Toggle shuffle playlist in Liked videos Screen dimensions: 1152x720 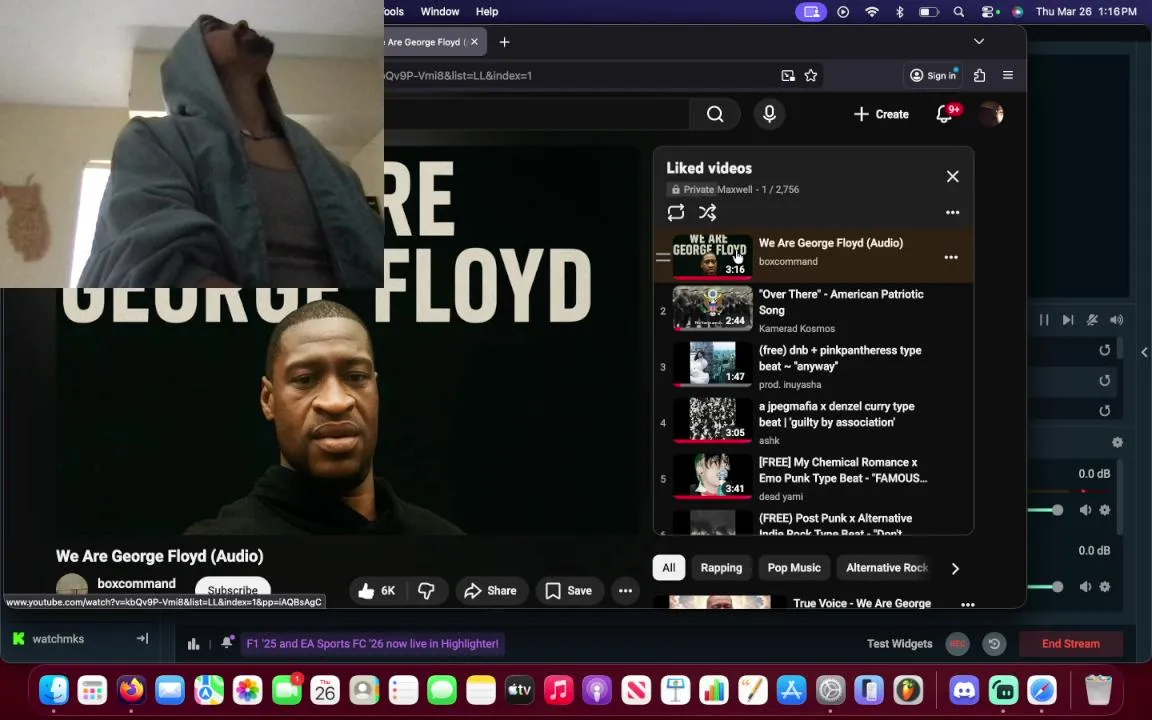(x=708, y=212)
